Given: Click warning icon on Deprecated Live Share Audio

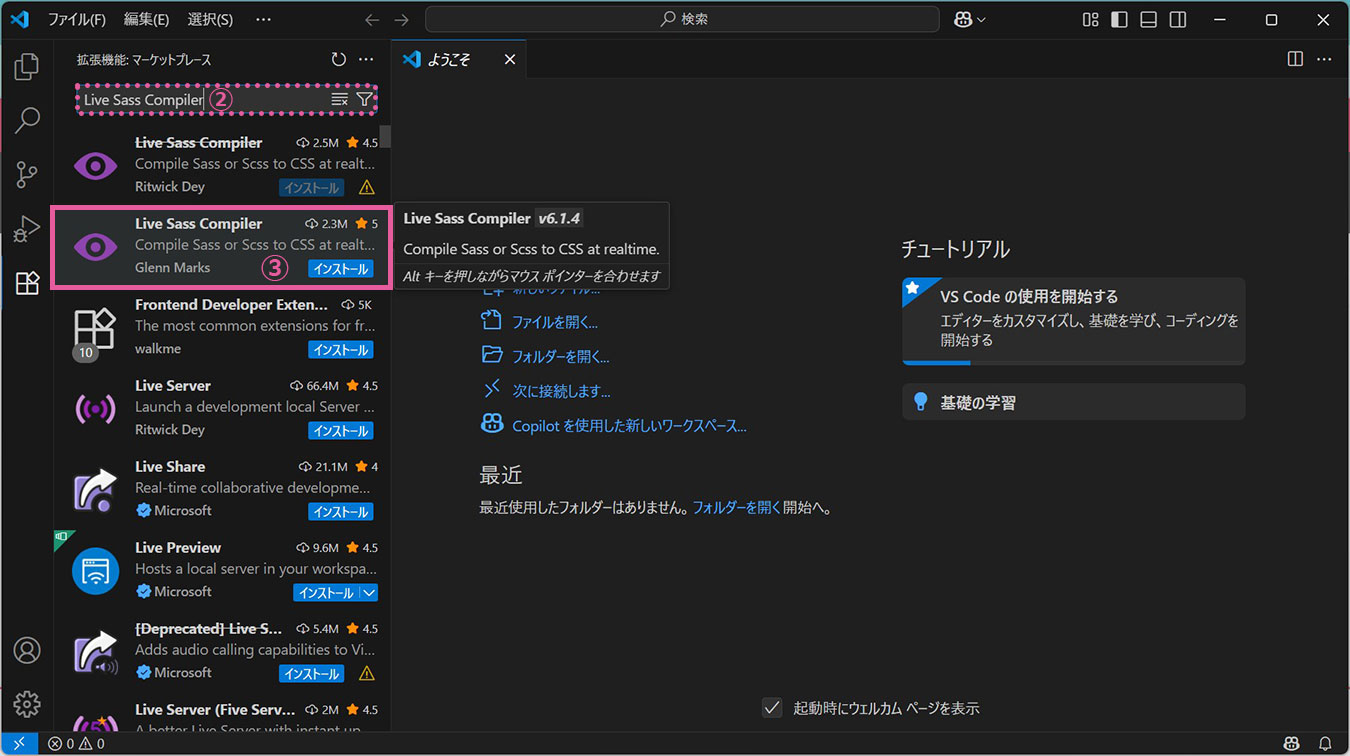Looking at the screenshot, I should point(366,674).
